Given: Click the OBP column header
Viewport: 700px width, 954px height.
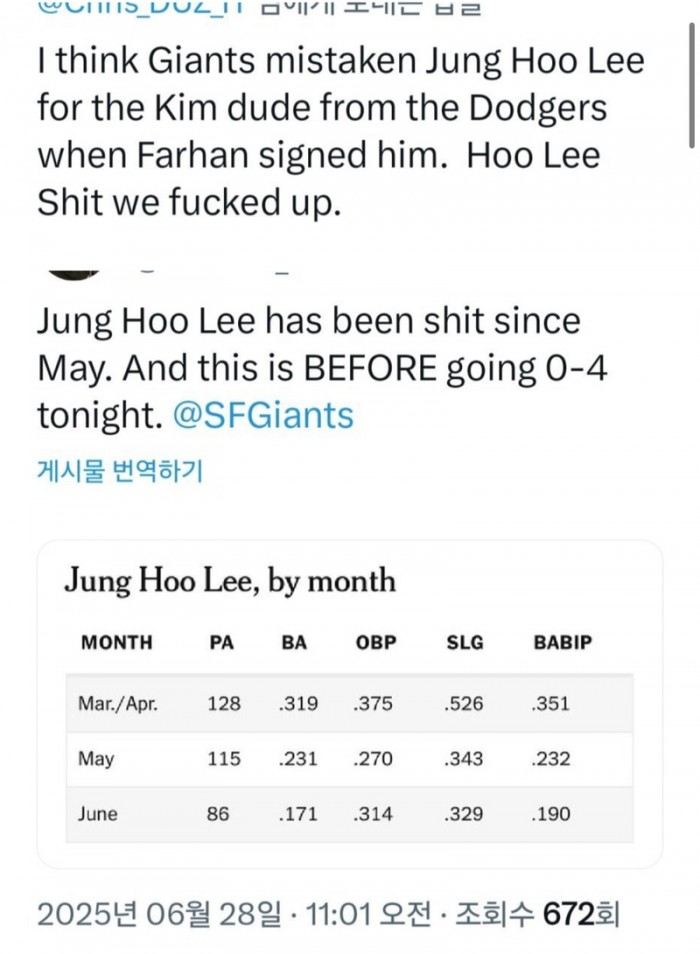Looking at the screenshot, I should click(x=376, y=642).
